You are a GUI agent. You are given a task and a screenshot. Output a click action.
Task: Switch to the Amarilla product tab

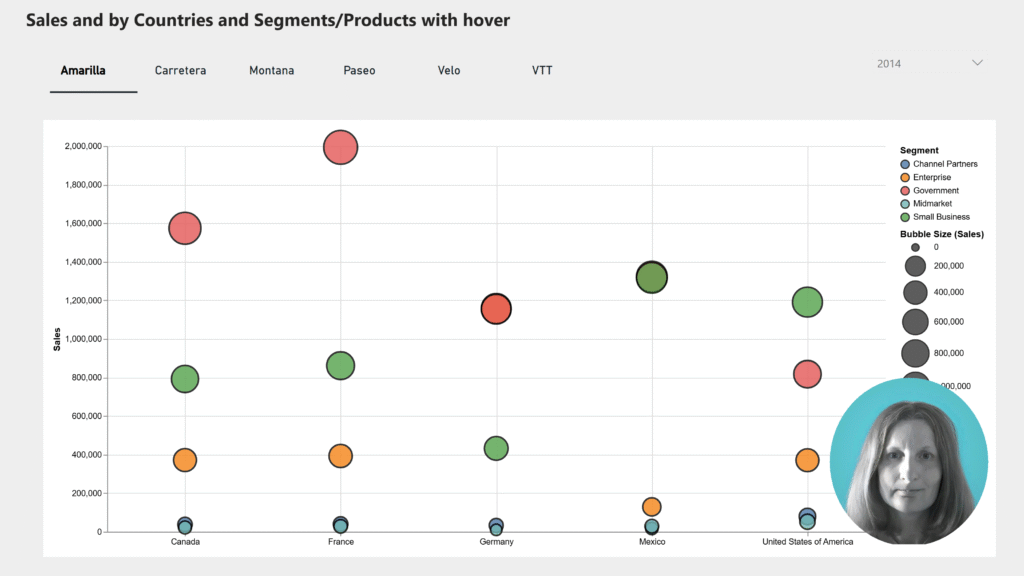83,71
